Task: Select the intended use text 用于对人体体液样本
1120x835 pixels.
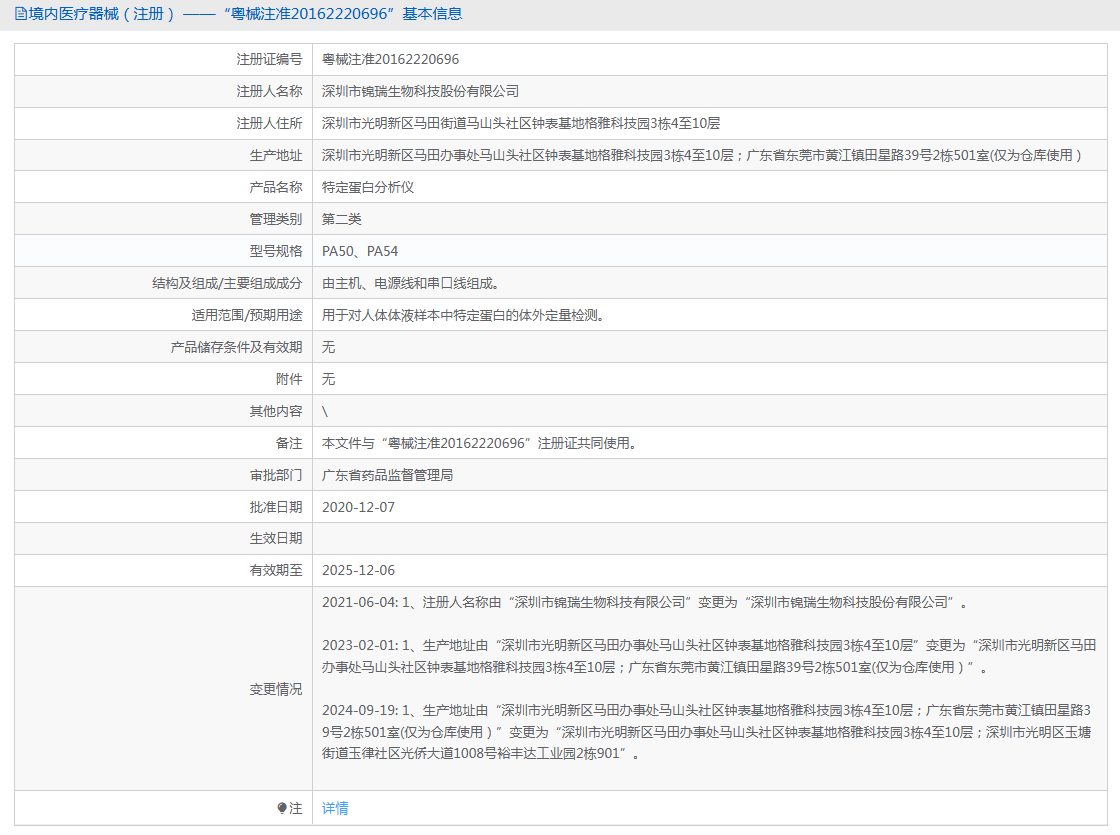Action: [x=381, y=315]
